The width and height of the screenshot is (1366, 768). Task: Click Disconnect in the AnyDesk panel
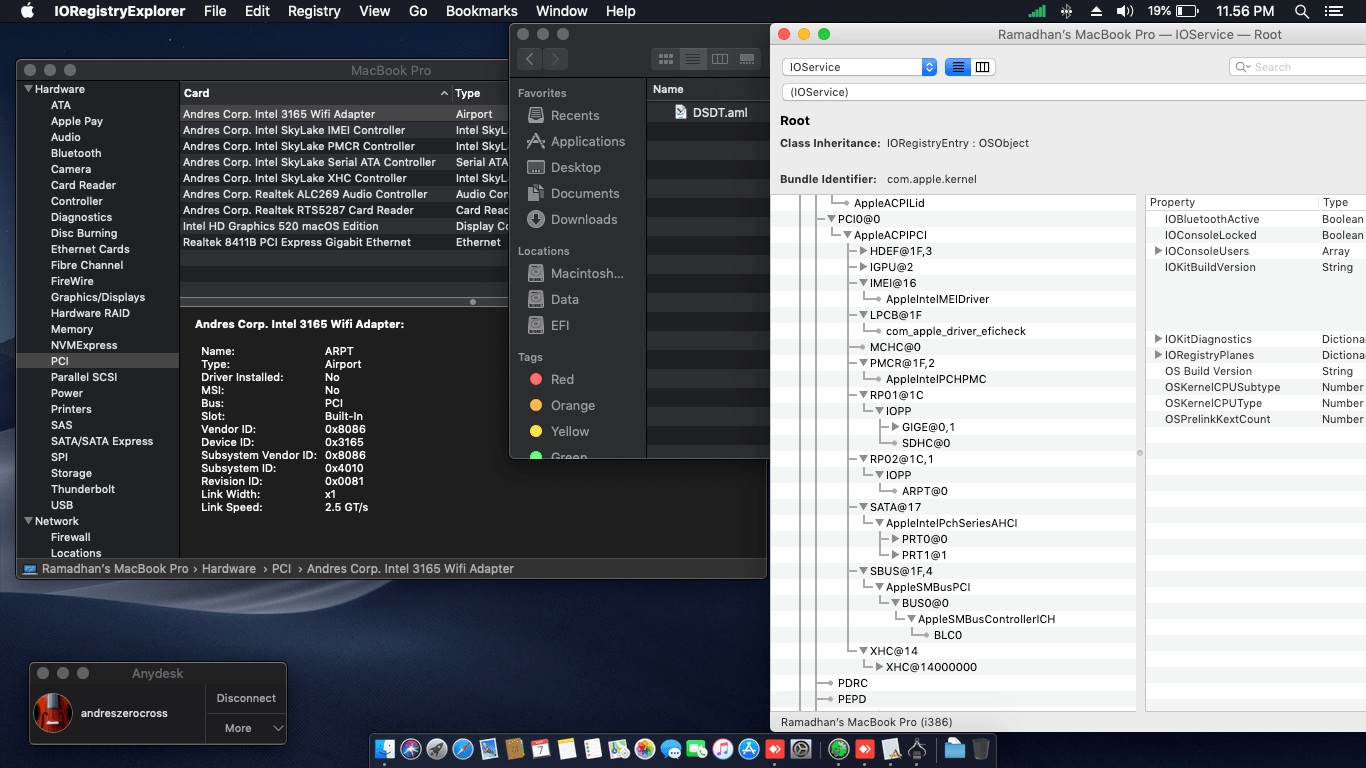pos(246,698)
